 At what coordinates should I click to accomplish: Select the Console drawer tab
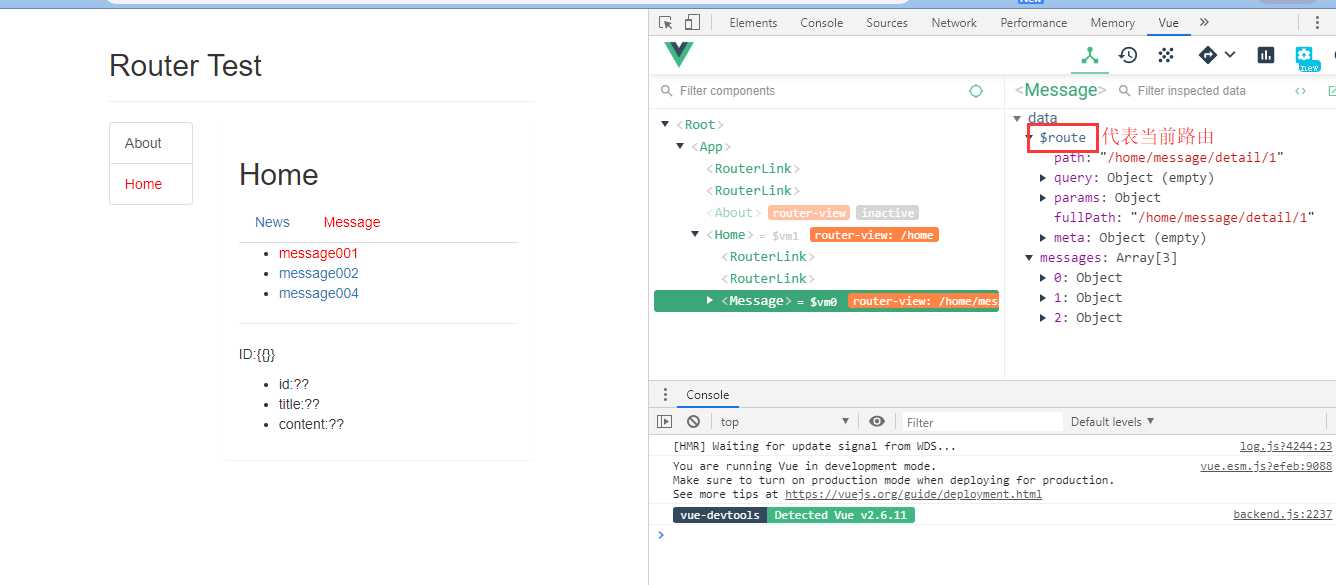[x=708, y=395]
